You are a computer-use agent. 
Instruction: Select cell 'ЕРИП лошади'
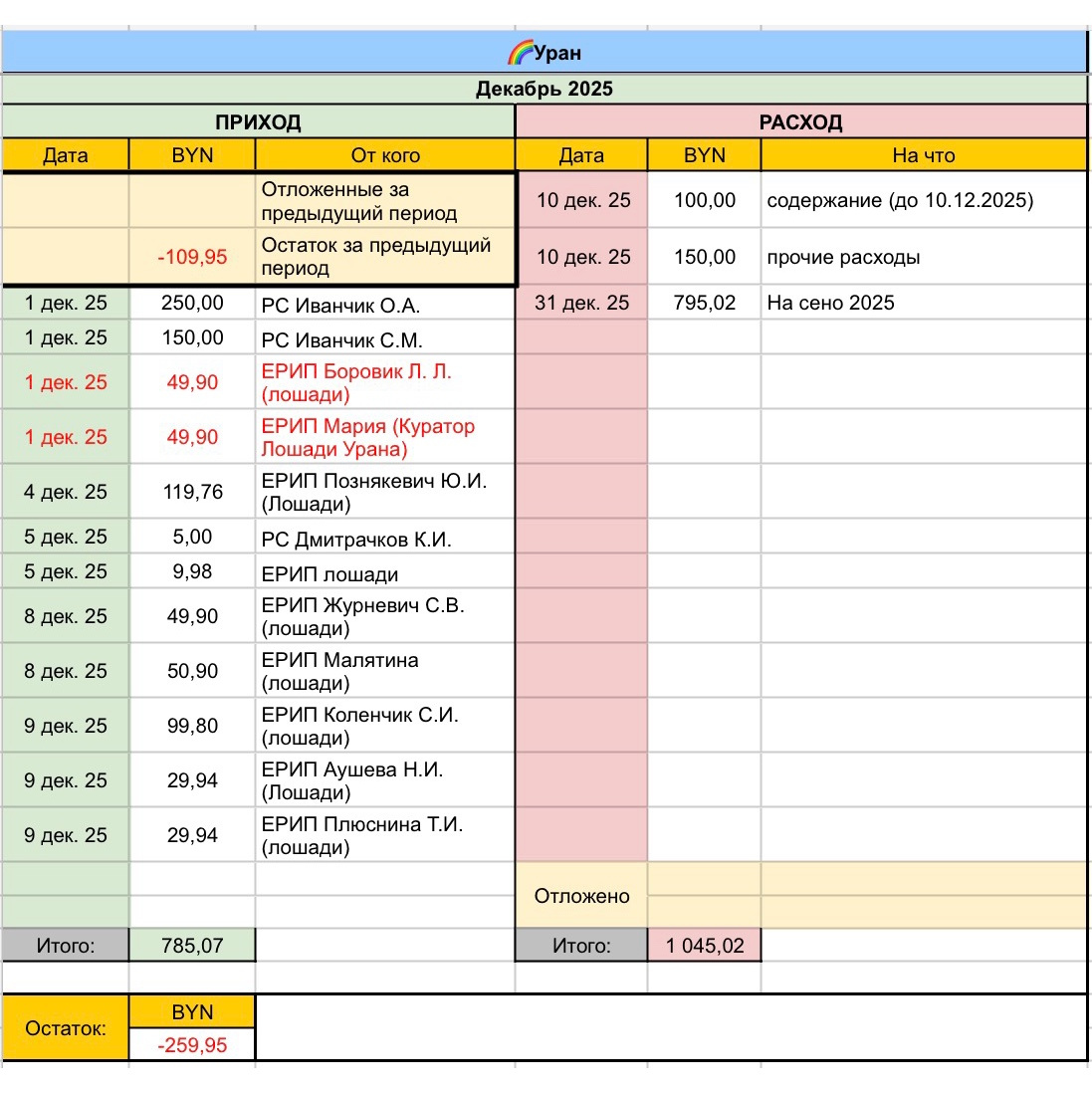click(x=385, y=572)
